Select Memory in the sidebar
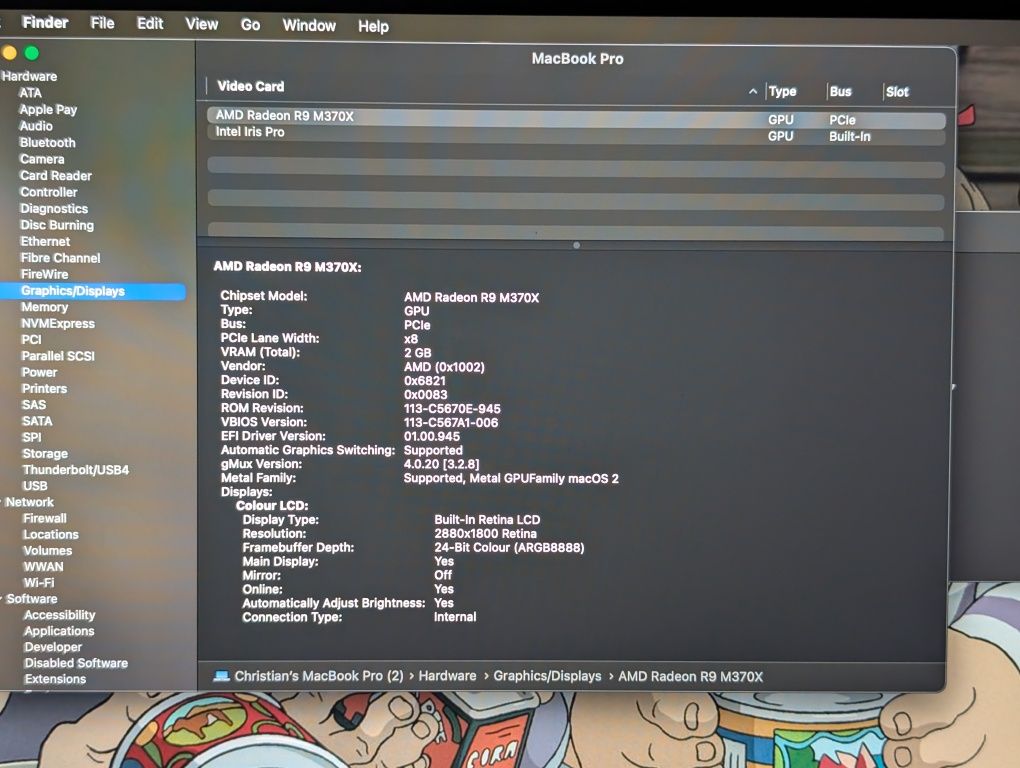 coord(44,307)
